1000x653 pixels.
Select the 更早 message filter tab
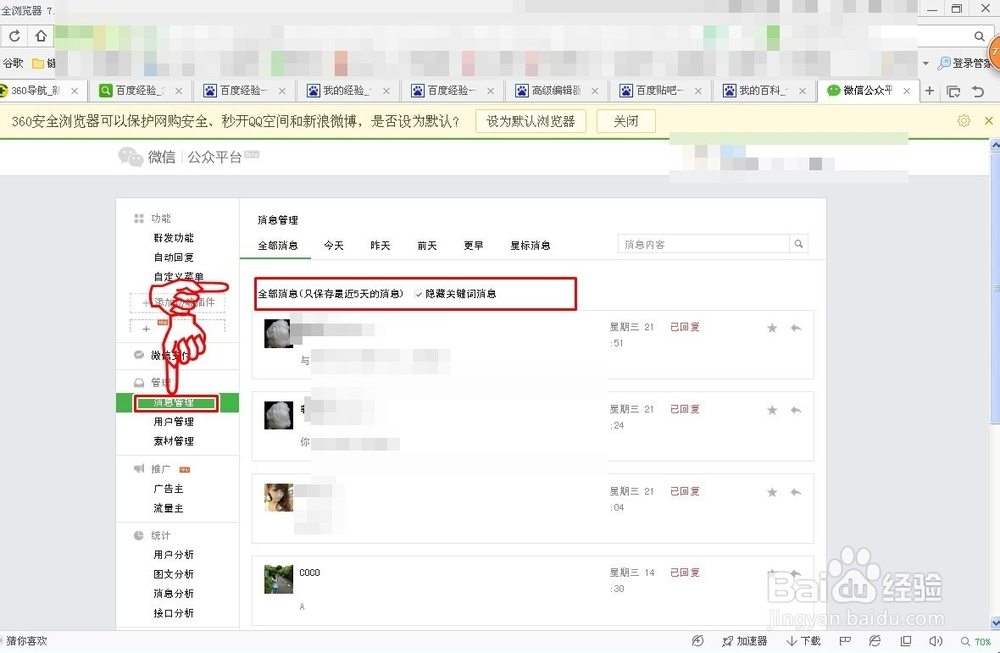[473, 245]
